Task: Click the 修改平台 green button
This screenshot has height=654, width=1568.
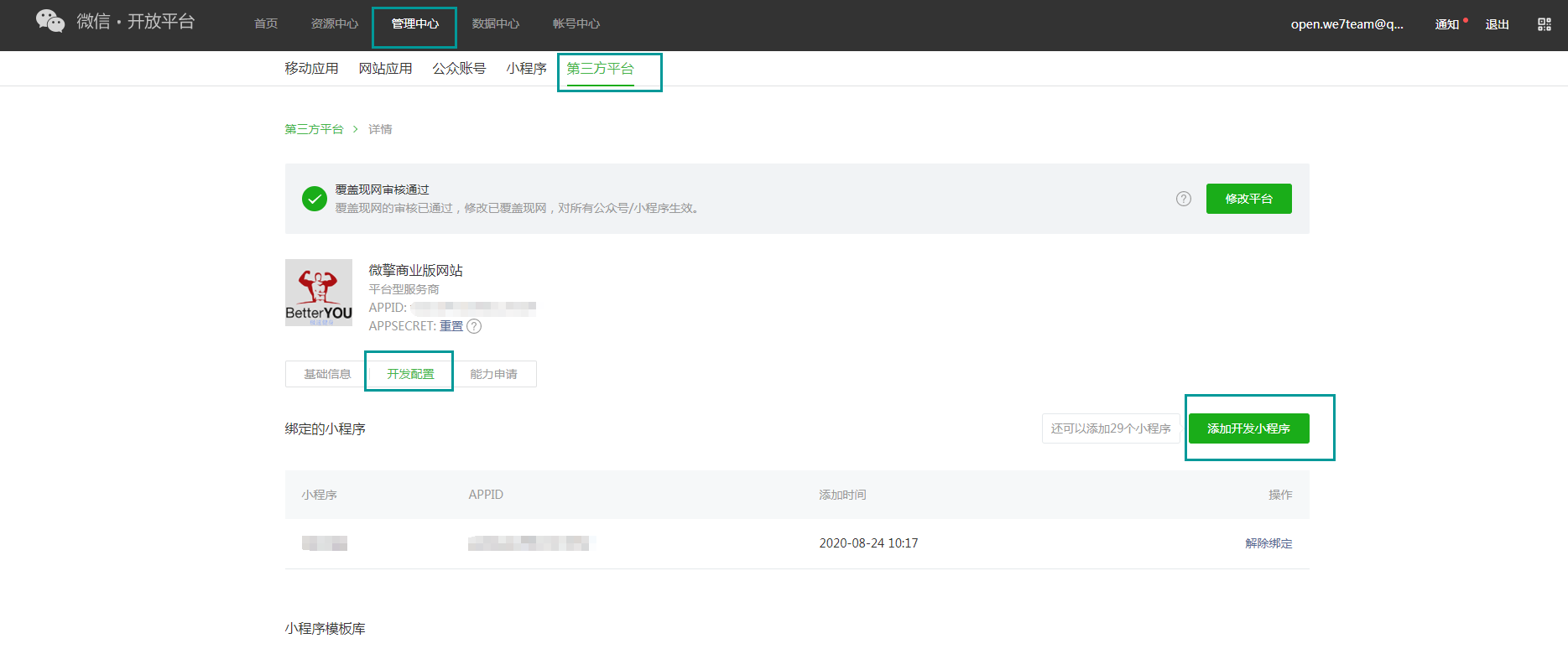Action: [x=1249, y=199]
